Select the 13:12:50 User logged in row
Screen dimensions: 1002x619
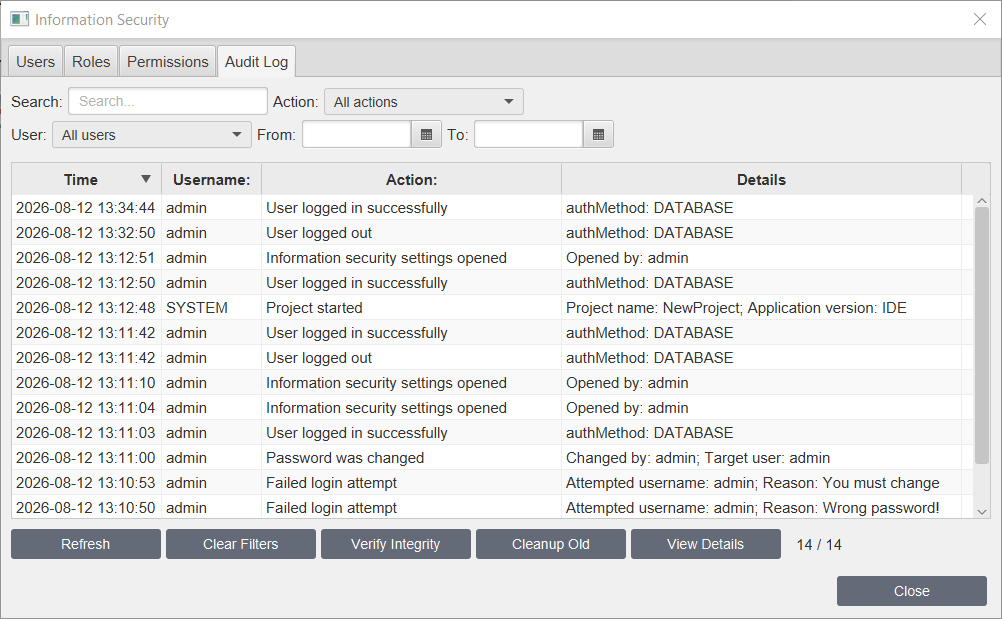(x=492, y=283)
